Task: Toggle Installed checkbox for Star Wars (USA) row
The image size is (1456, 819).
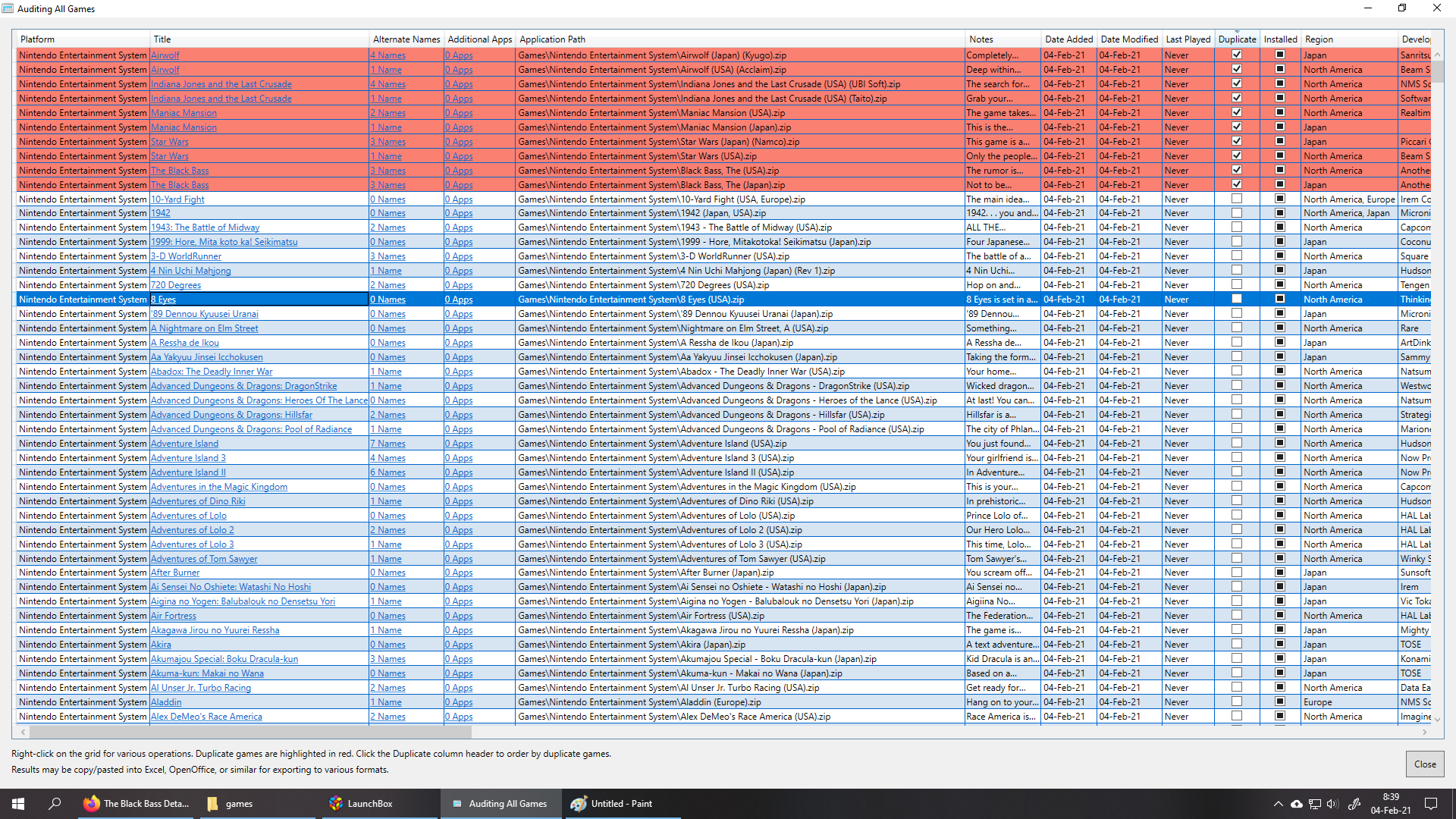Action: 1280,155
